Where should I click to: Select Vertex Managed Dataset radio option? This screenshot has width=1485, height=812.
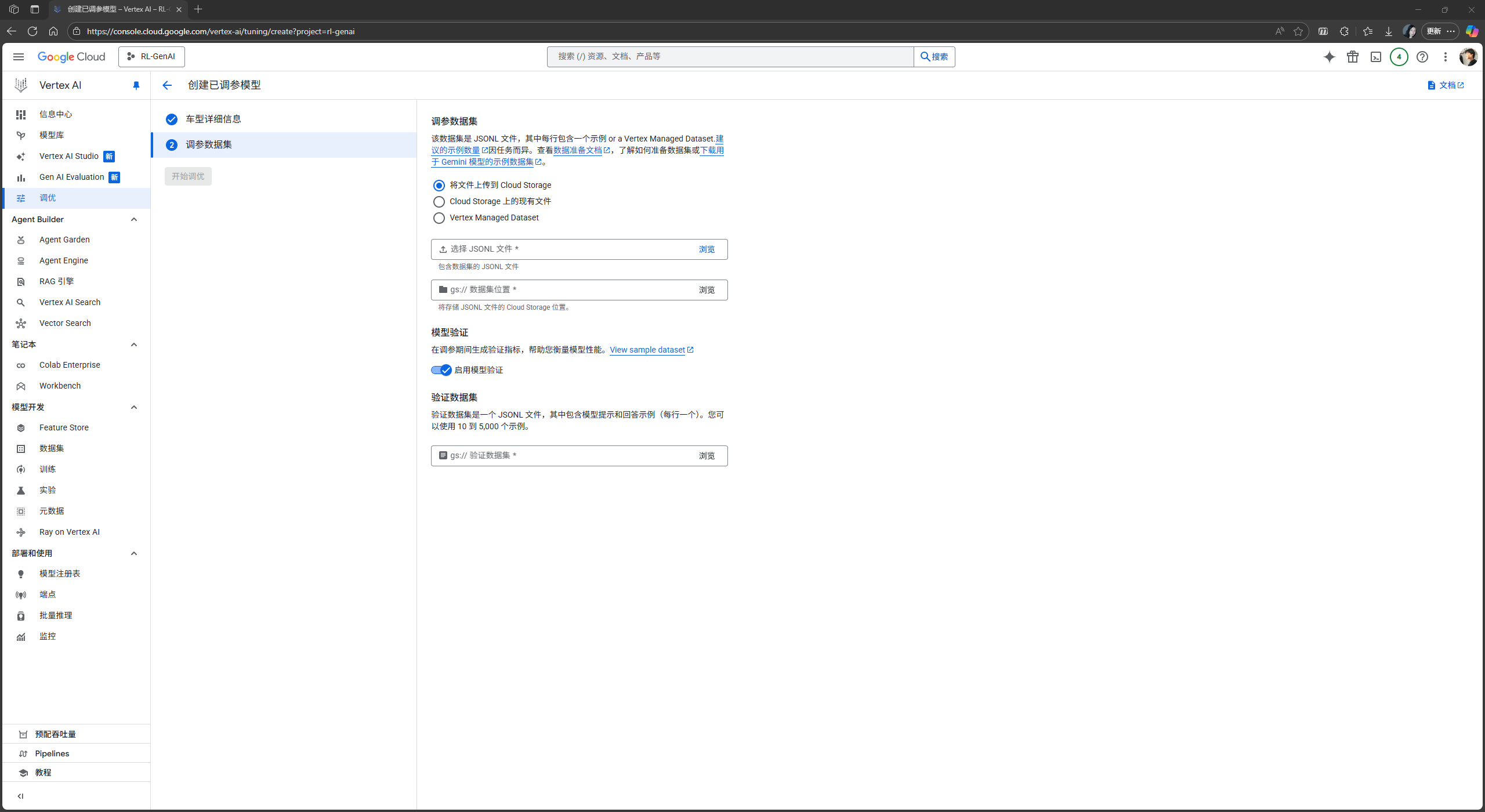439,217
